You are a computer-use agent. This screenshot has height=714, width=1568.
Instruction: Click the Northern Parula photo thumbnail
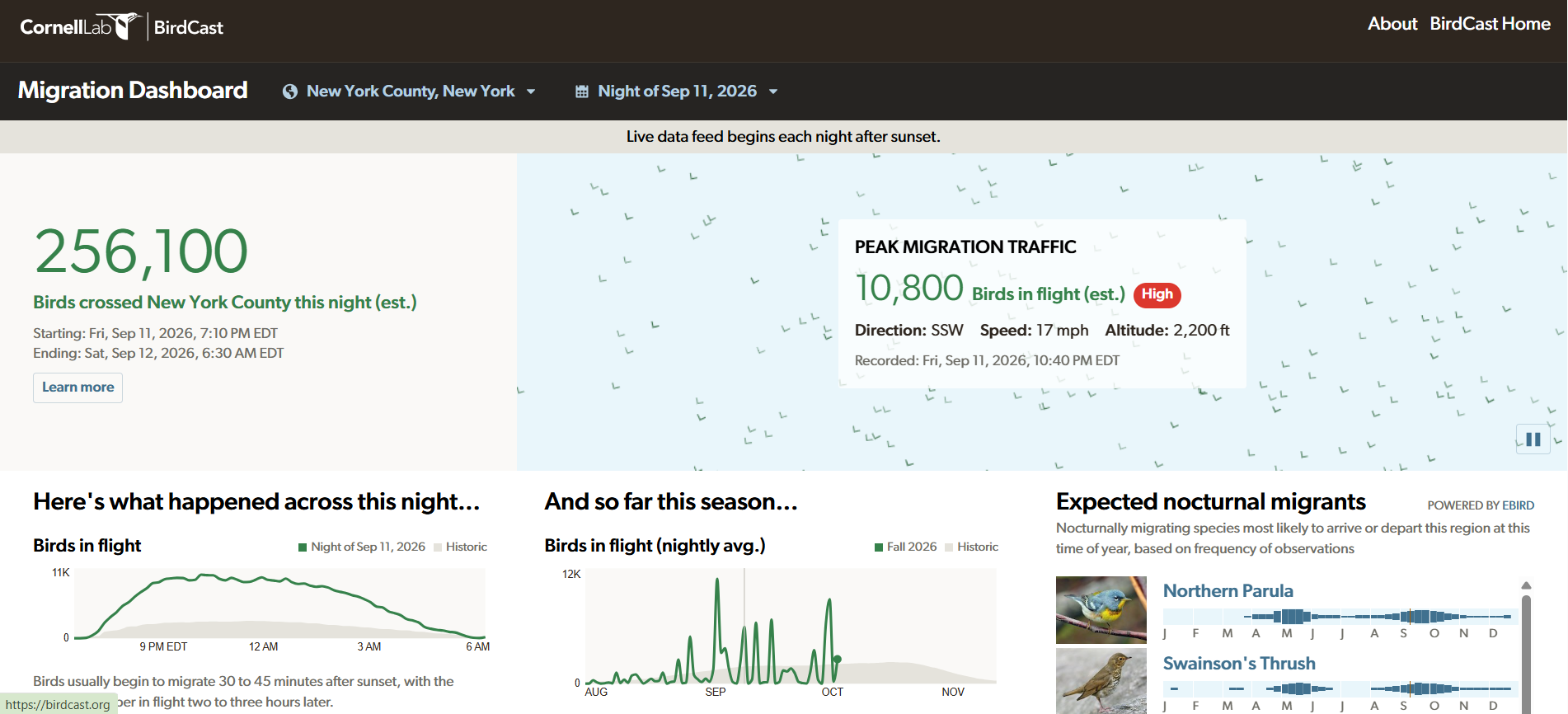(1101, 610)
